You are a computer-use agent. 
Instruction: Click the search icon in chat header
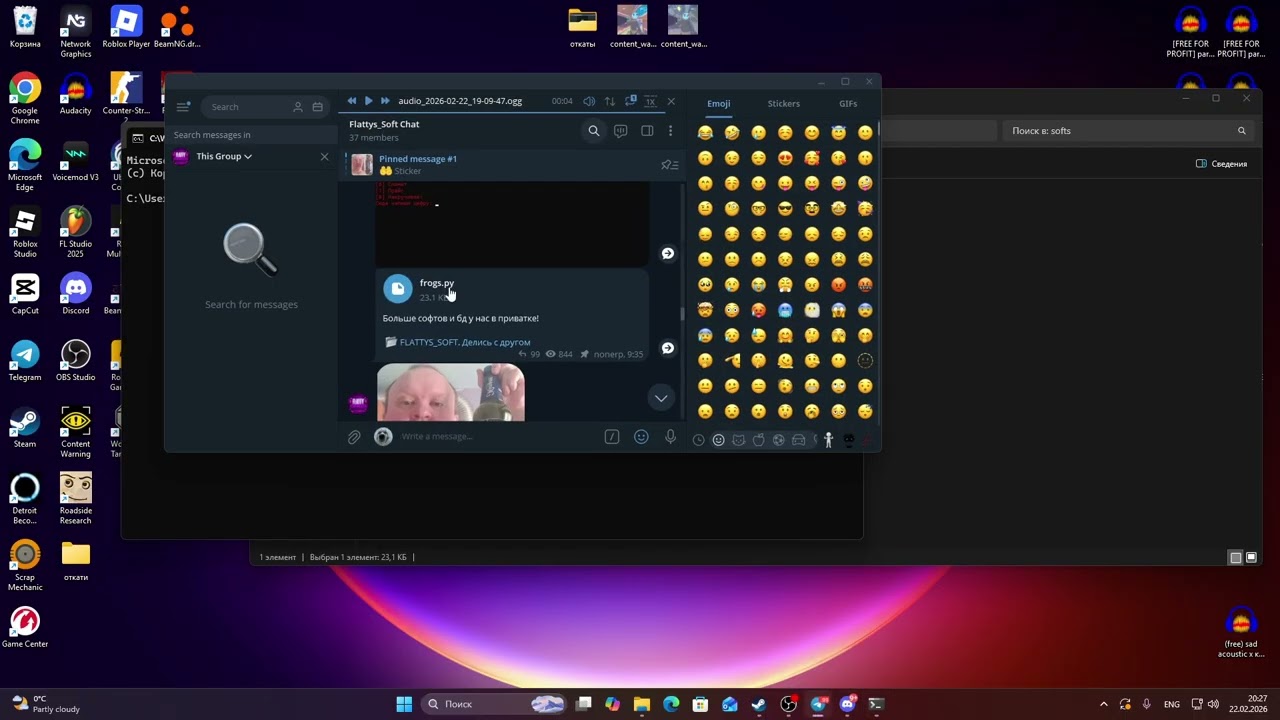coord(594,131)
